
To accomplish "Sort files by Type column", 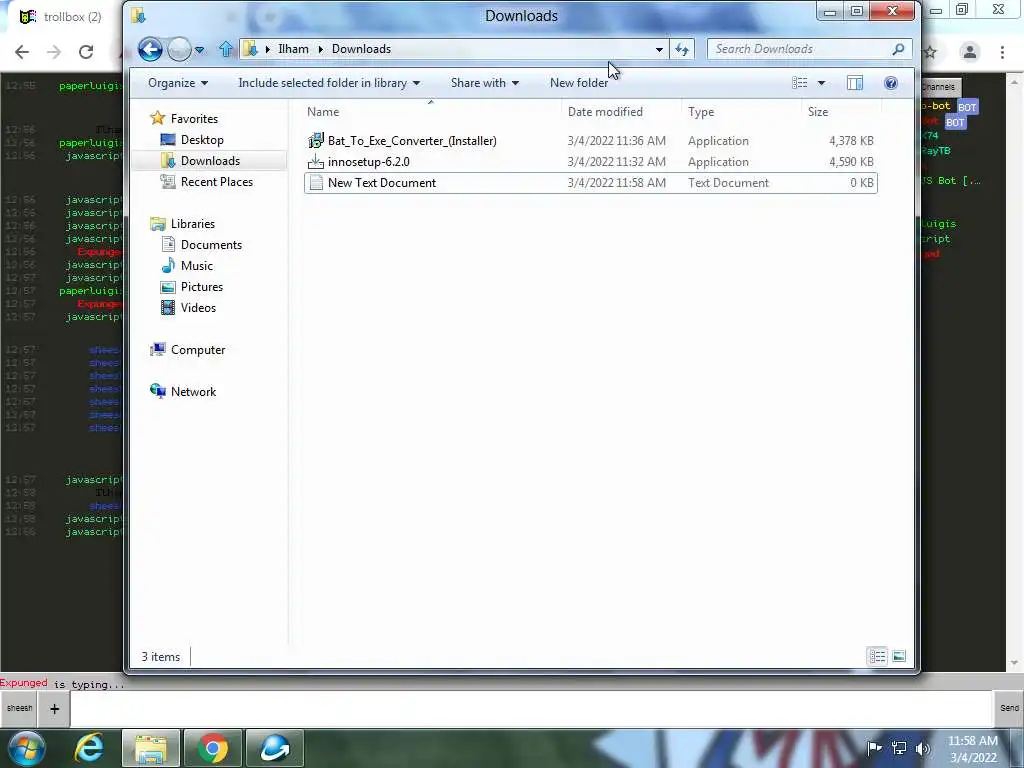I will (x=741, y=112).
